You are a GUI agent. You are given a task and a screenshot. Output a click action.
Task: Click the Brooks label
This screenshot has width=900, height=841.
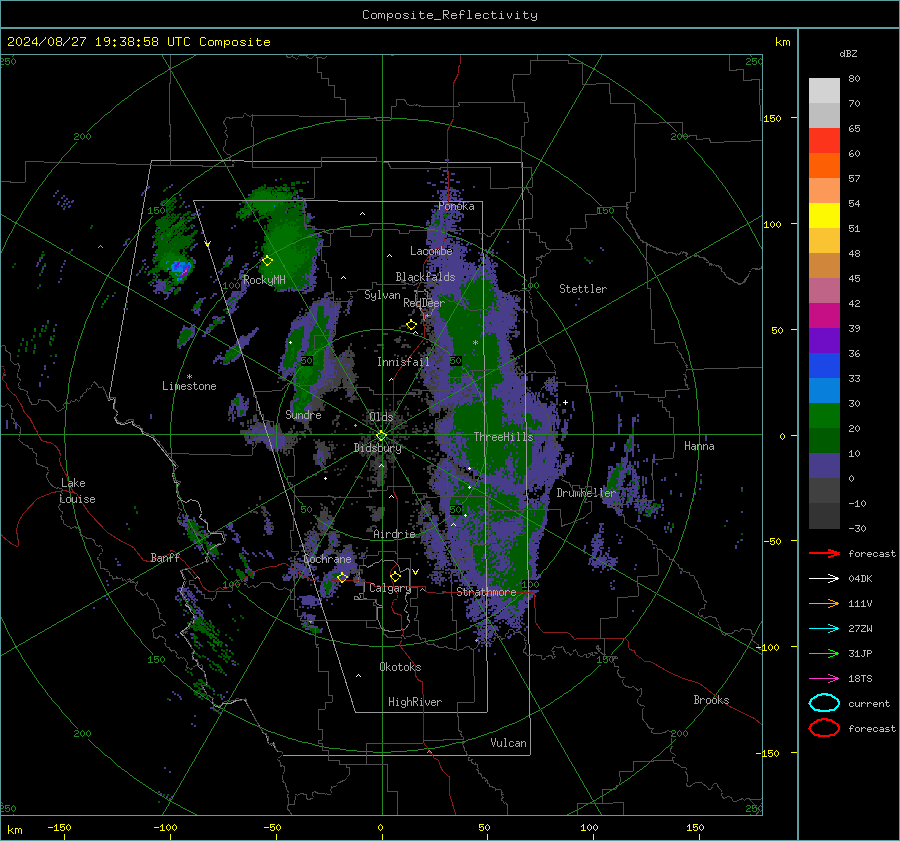click(711, 700)
